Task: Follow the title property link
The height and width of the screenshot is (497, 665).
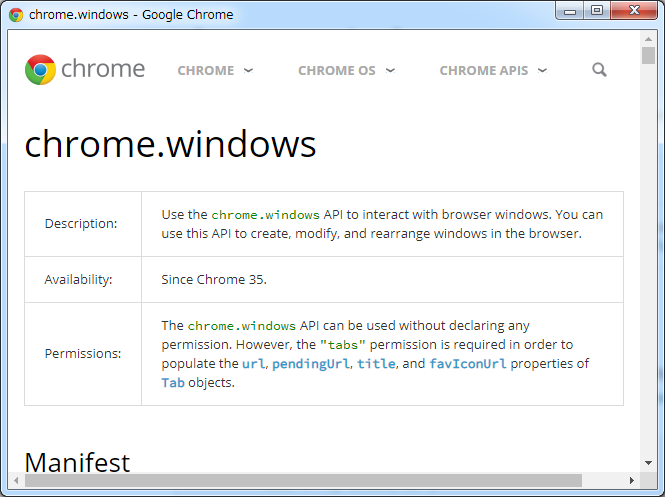Action: 376,364
